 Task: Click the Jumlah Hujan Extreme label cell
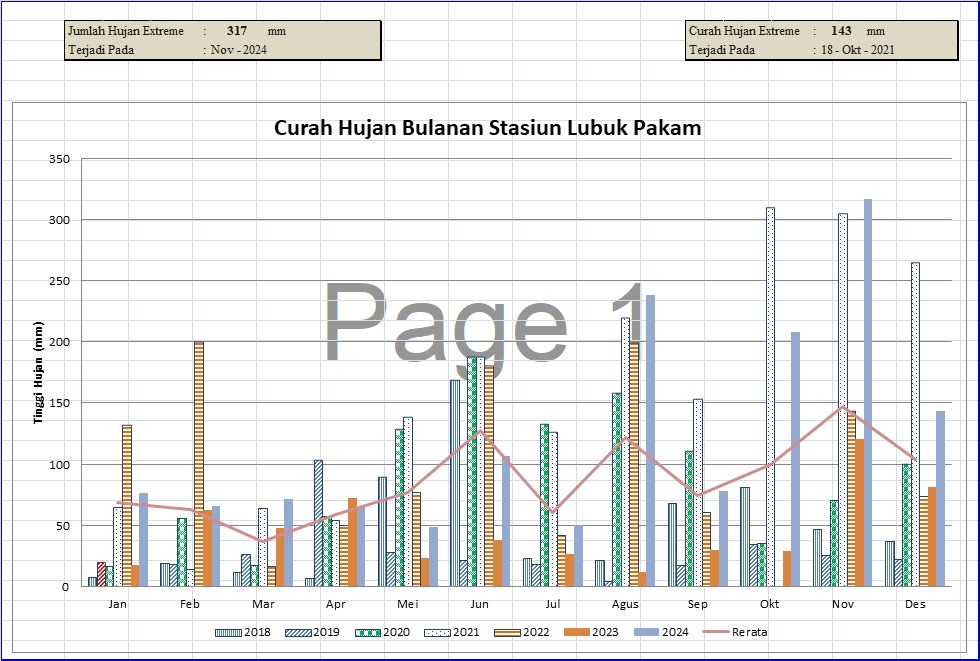[x=126, y=31]
